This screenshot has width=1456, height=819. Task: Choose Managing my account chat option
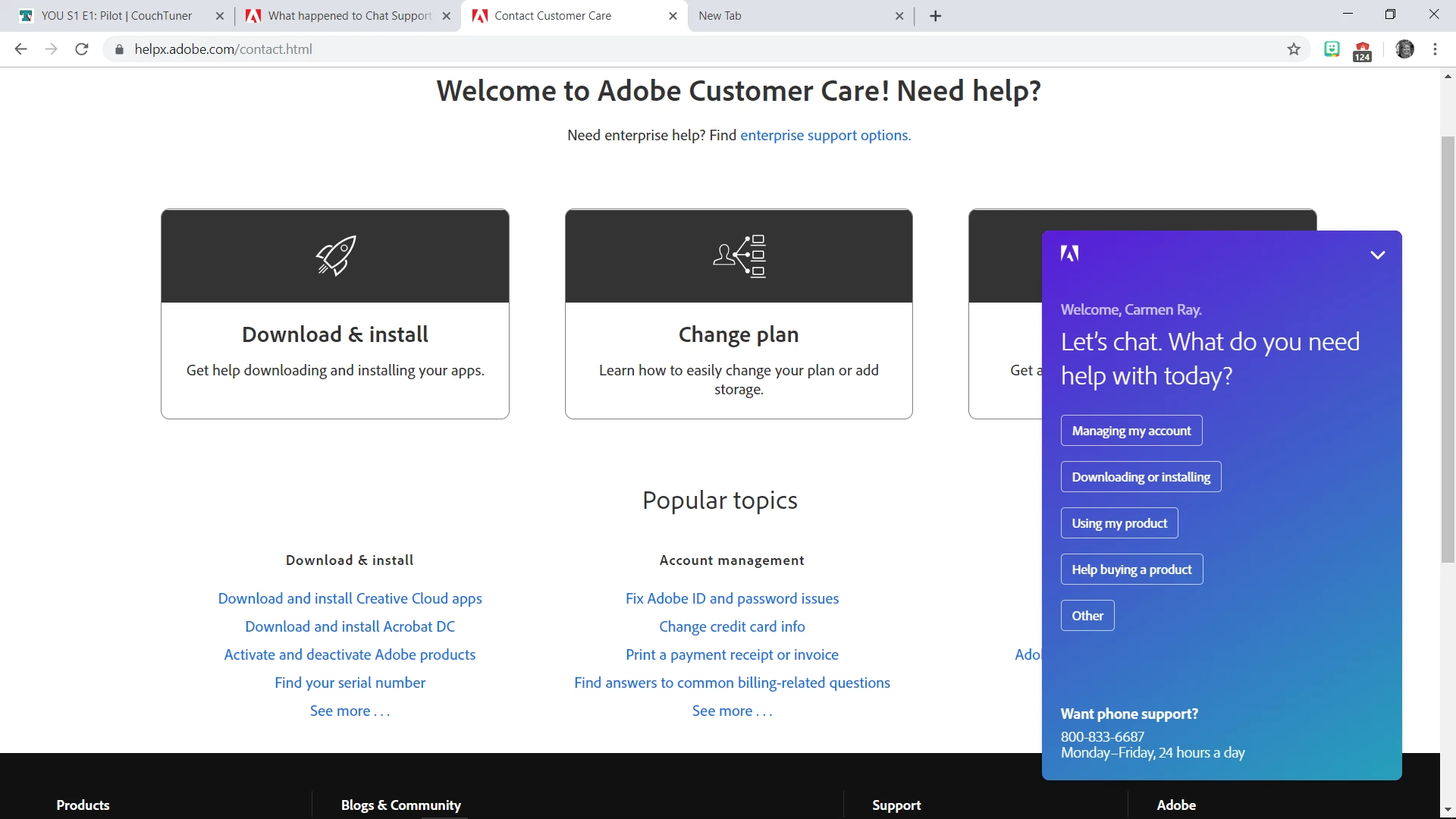tap(1131, 431)
